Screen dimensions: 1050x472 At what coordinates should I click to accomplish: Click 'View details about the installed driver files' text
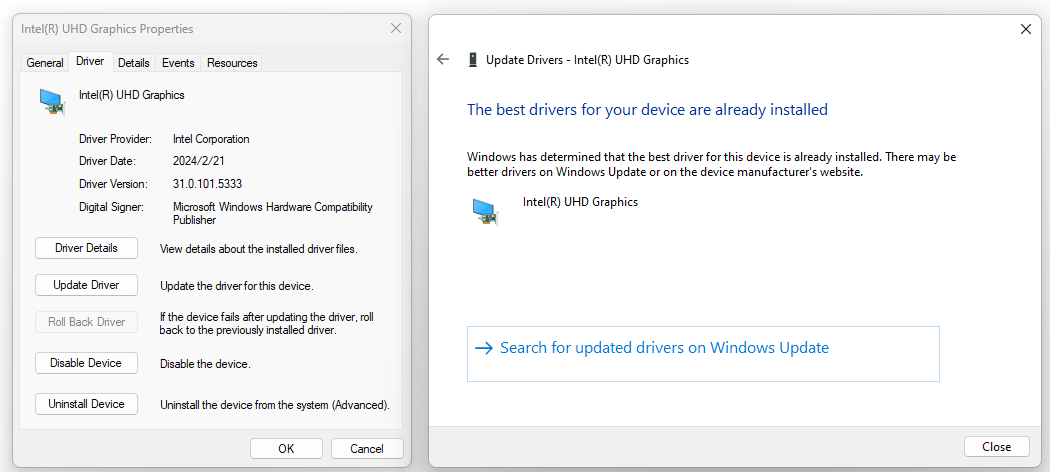coord(258,249)
